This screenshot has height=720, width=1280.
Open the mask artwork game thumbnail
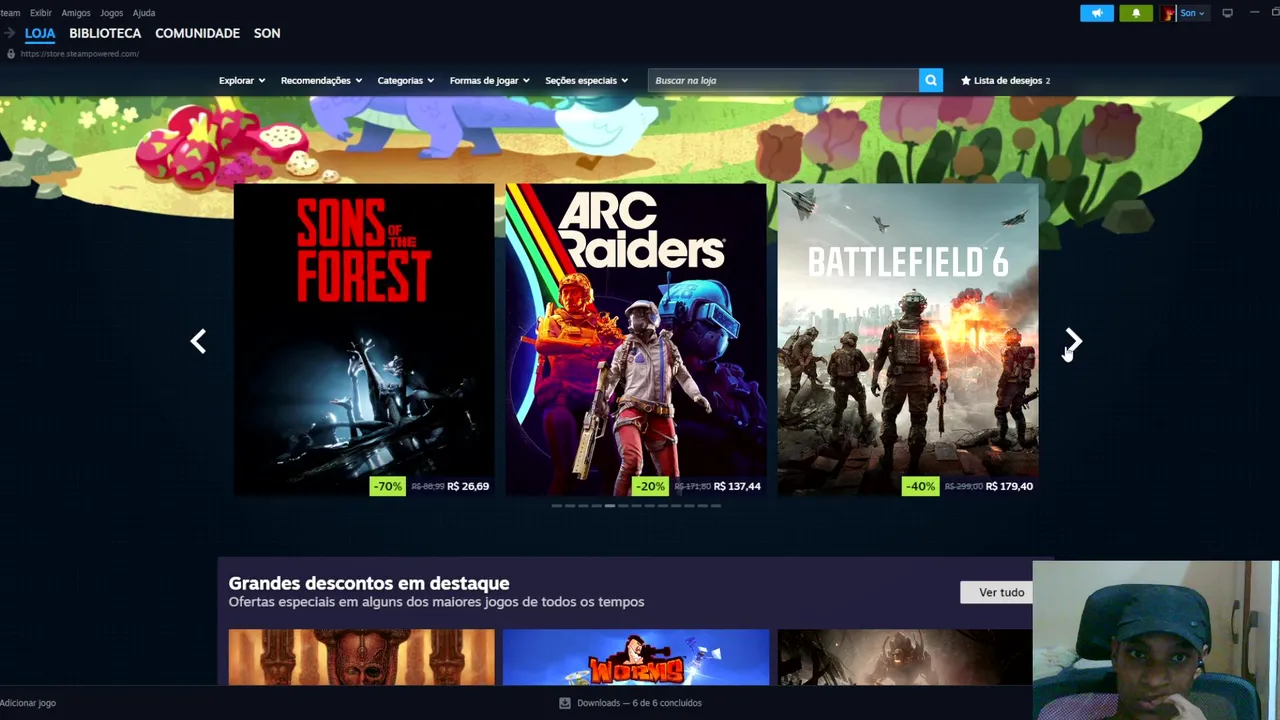click(361, 657)
